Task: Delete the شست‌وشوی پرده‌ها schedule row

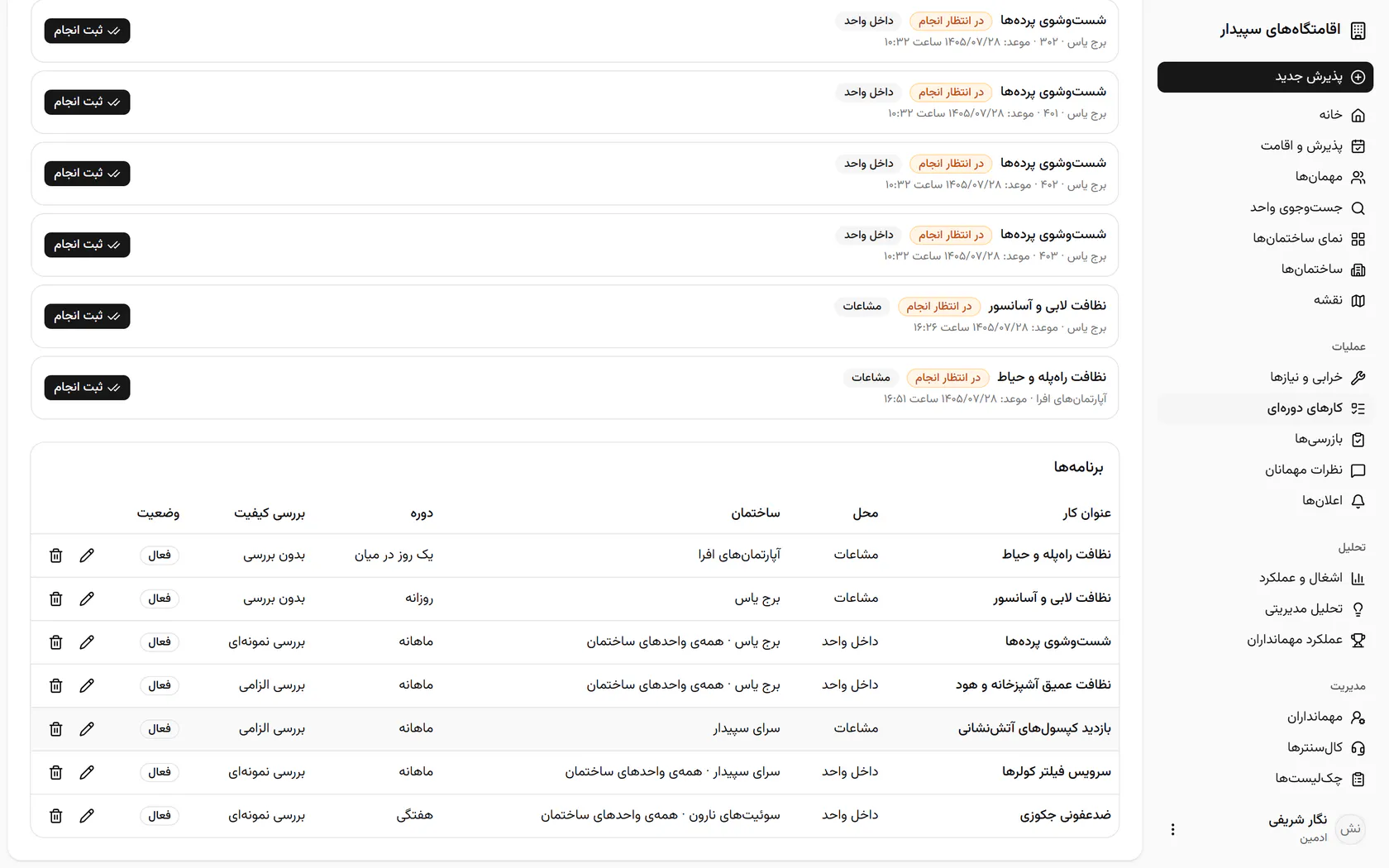Action: pyautogui.click(x=56, y=642)
